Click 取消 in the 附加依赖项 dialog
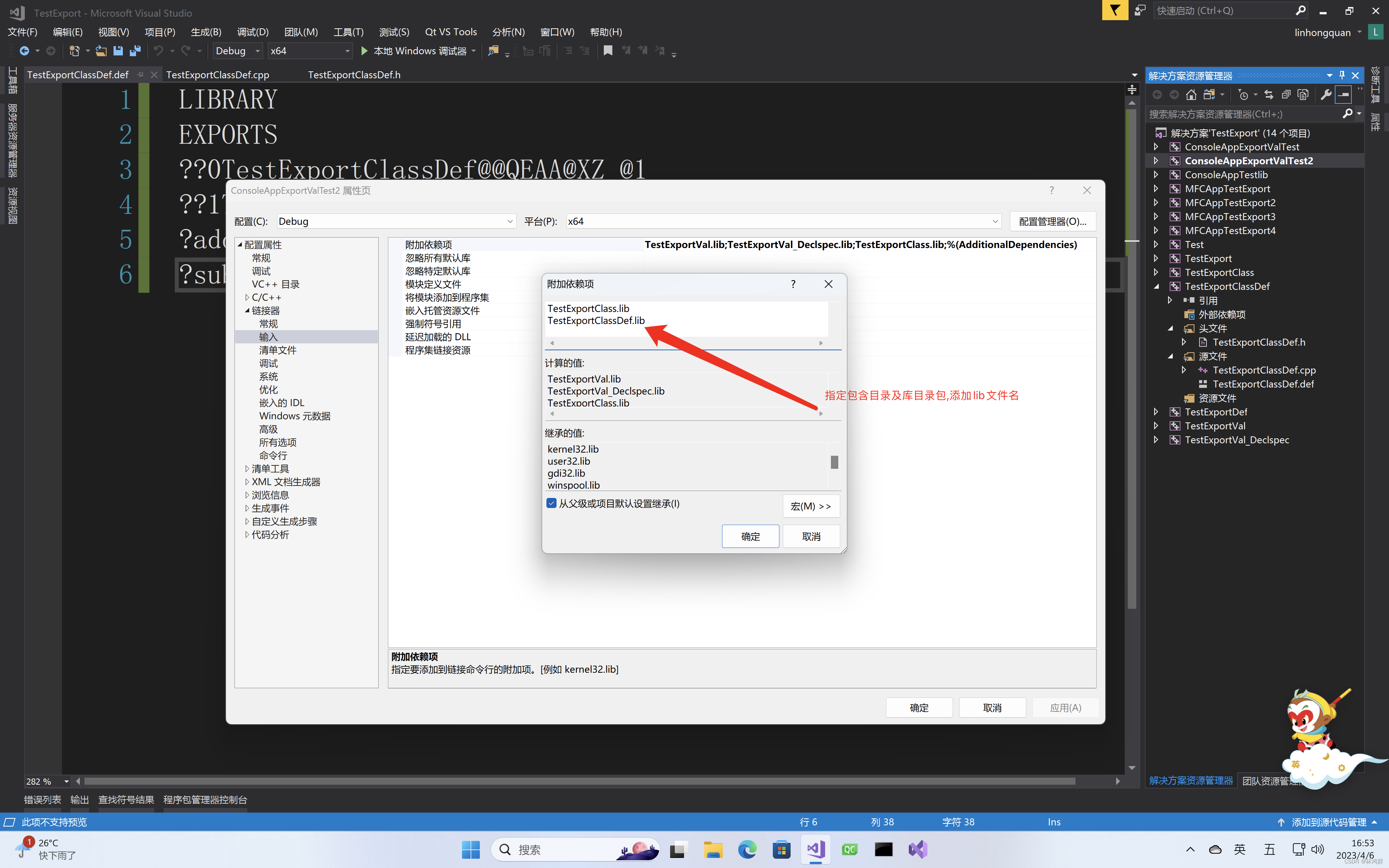 coord(811,536)
